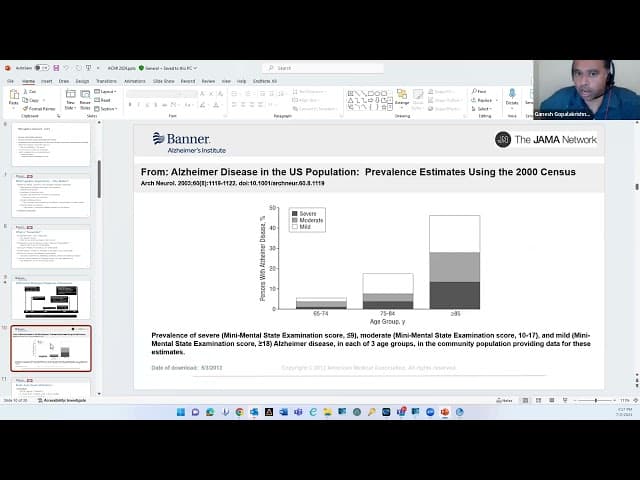640x480 pixels.
Task: Click the Arrange icon in Drawing group
Action: pyautogui.click(x=402, y=98)
